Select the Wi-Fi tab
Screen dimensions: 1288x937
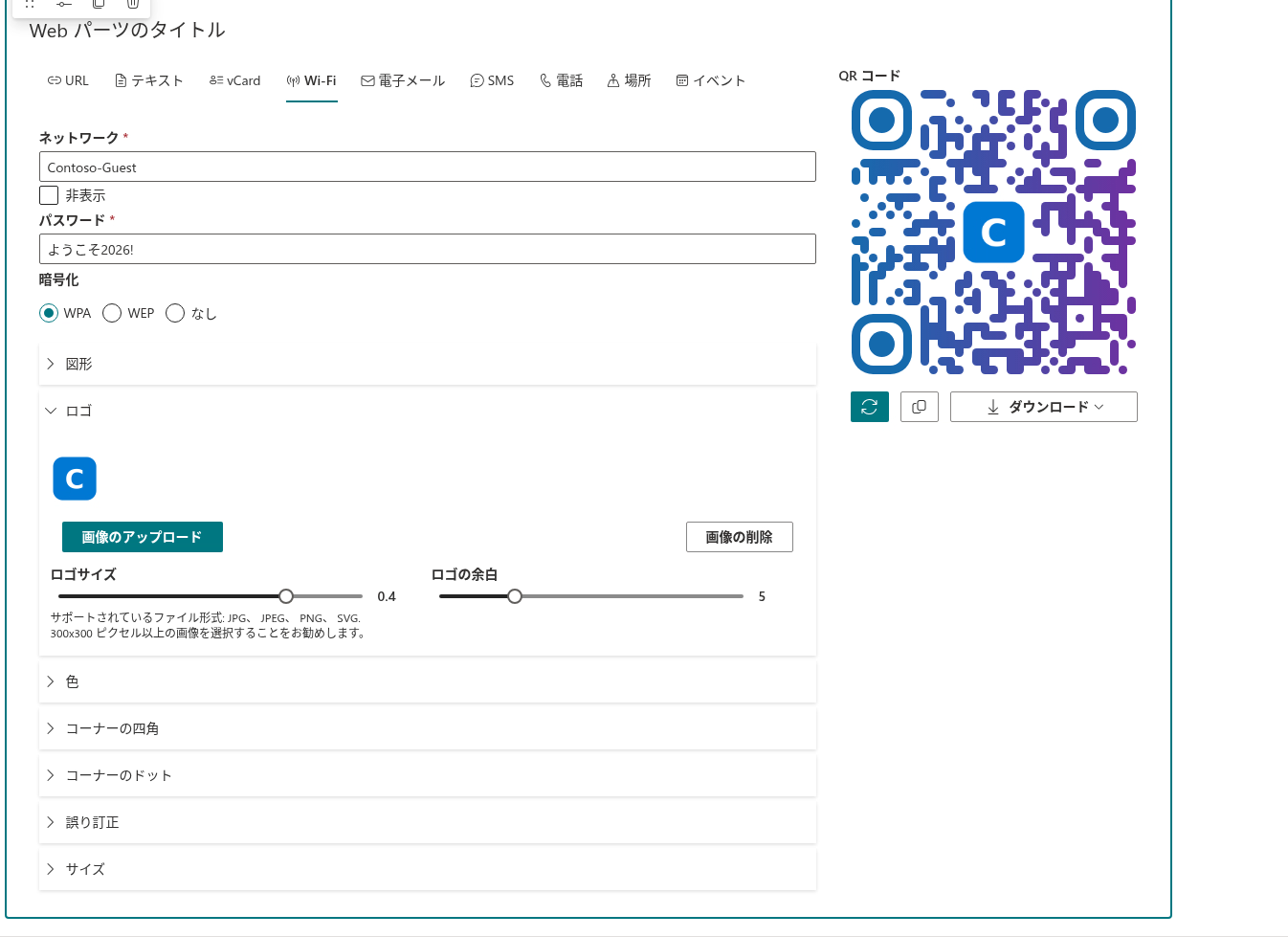pos(311,80)
